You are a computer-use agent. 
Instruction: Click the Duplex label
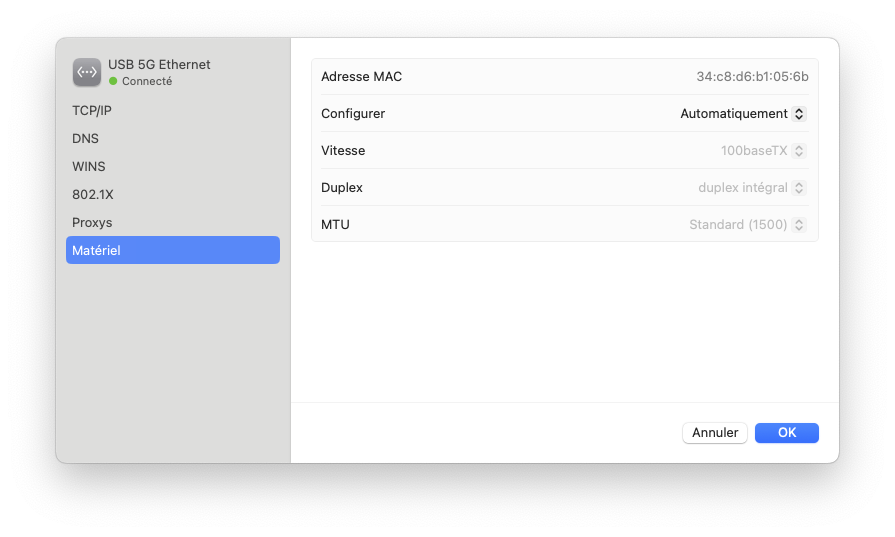tap(342, 188)
